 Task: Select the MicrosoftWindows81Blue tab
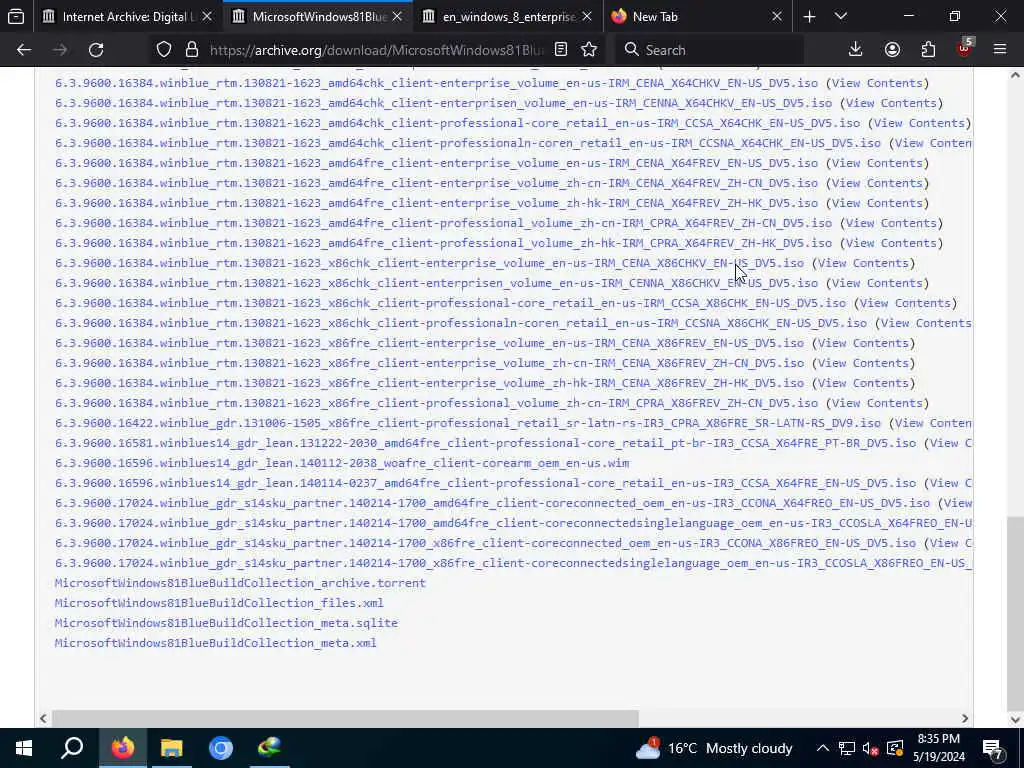[319, 17]
